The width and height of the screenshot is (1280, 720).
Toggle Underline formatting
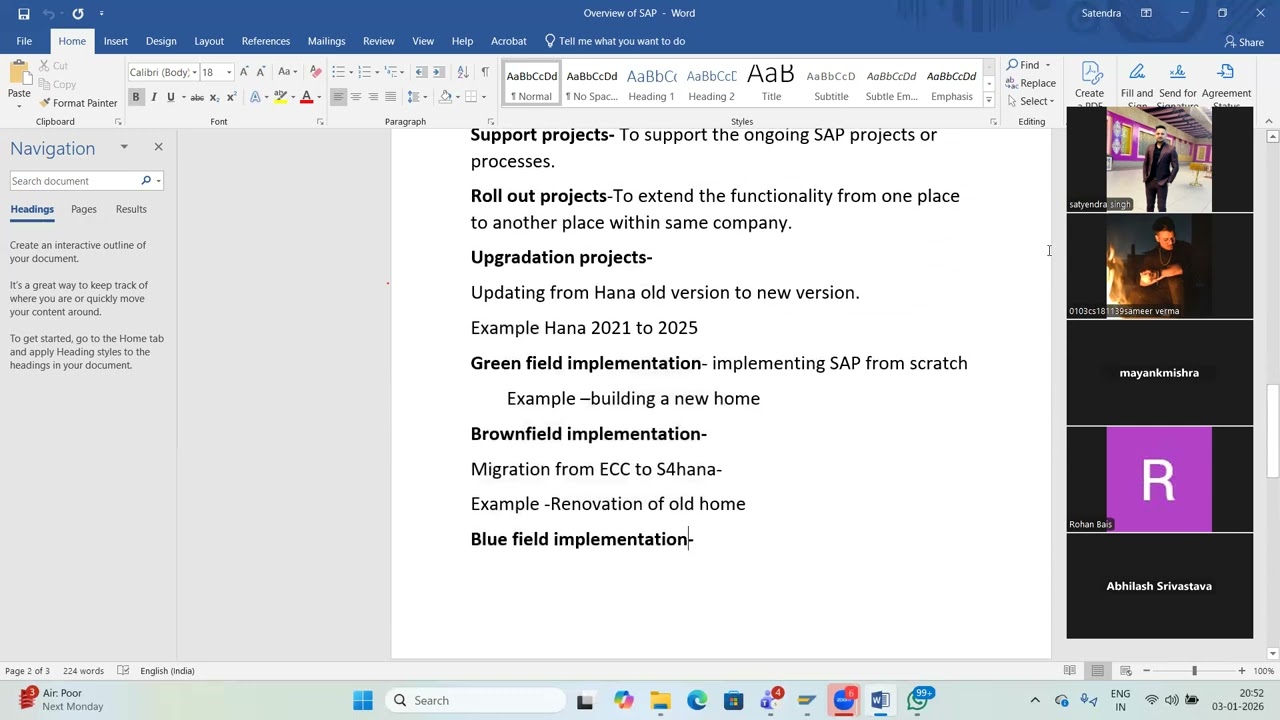tap(171, 97)
